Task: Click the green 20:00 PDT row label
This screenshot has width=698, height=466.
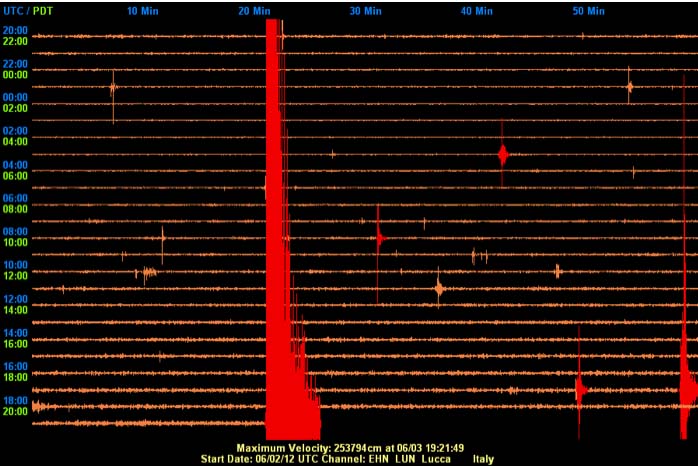Action: click(x=15, y=410)
